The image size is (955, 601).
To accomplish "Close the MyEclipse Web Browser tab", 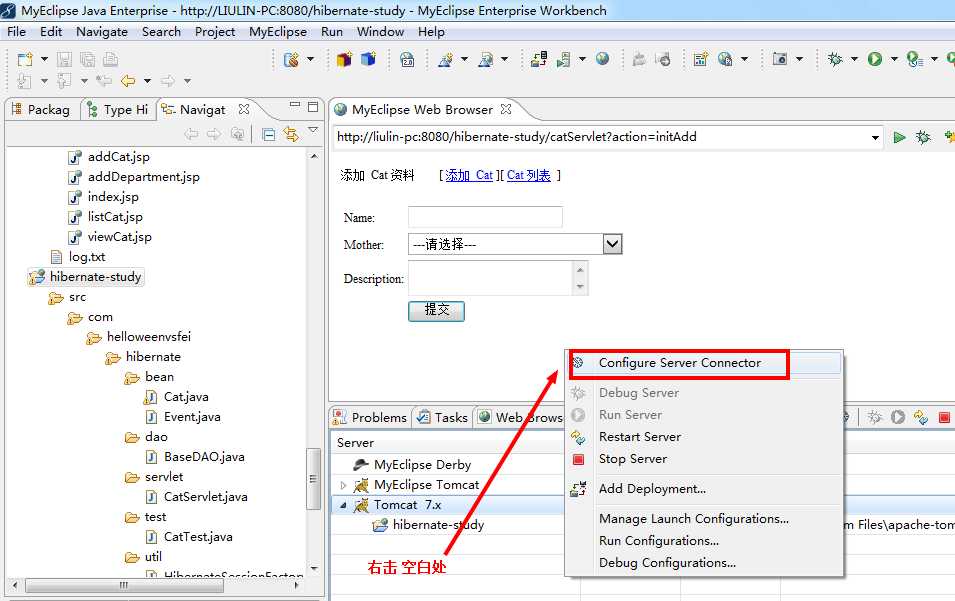I will pyautogui.click(x=506, y=109).
